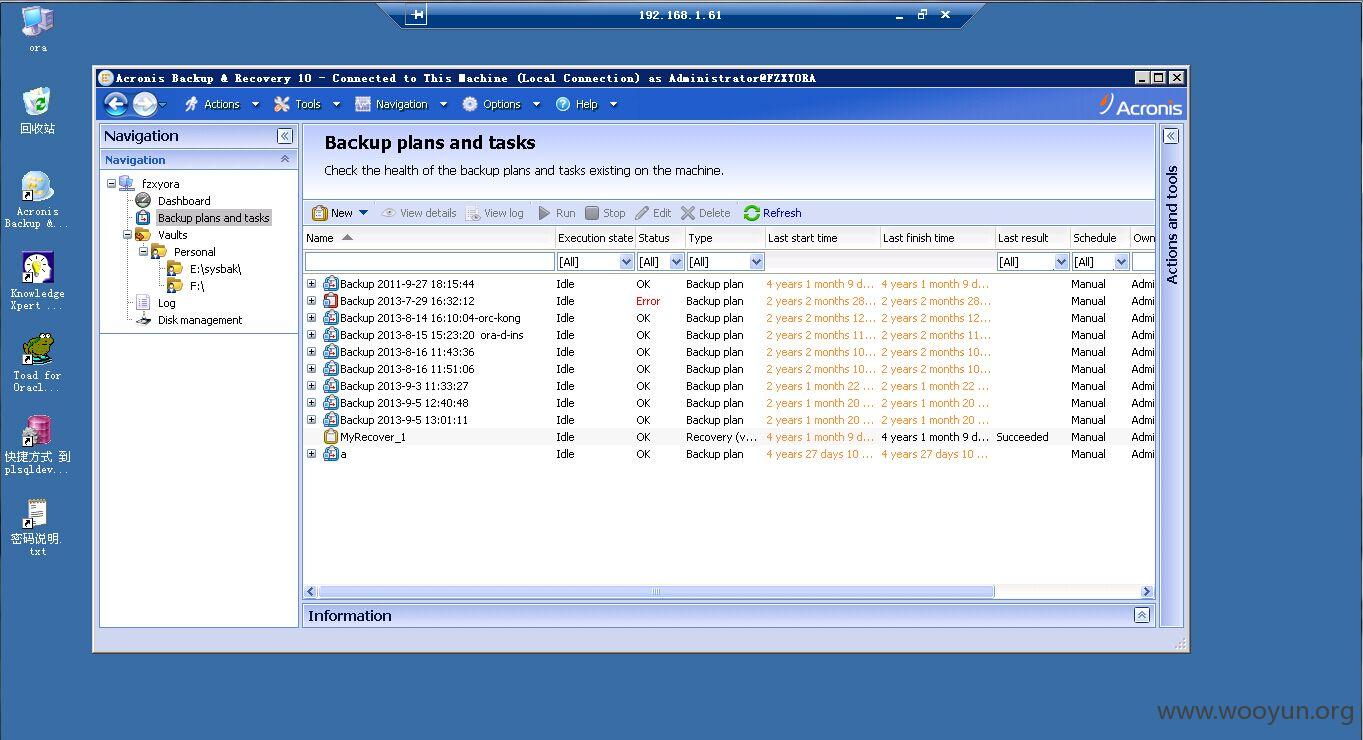Select Backup 2013-9-5 12:40:48 plan
Viewport: 1363px width, 740px height.
pyautogui.click(x=404, y=403)
